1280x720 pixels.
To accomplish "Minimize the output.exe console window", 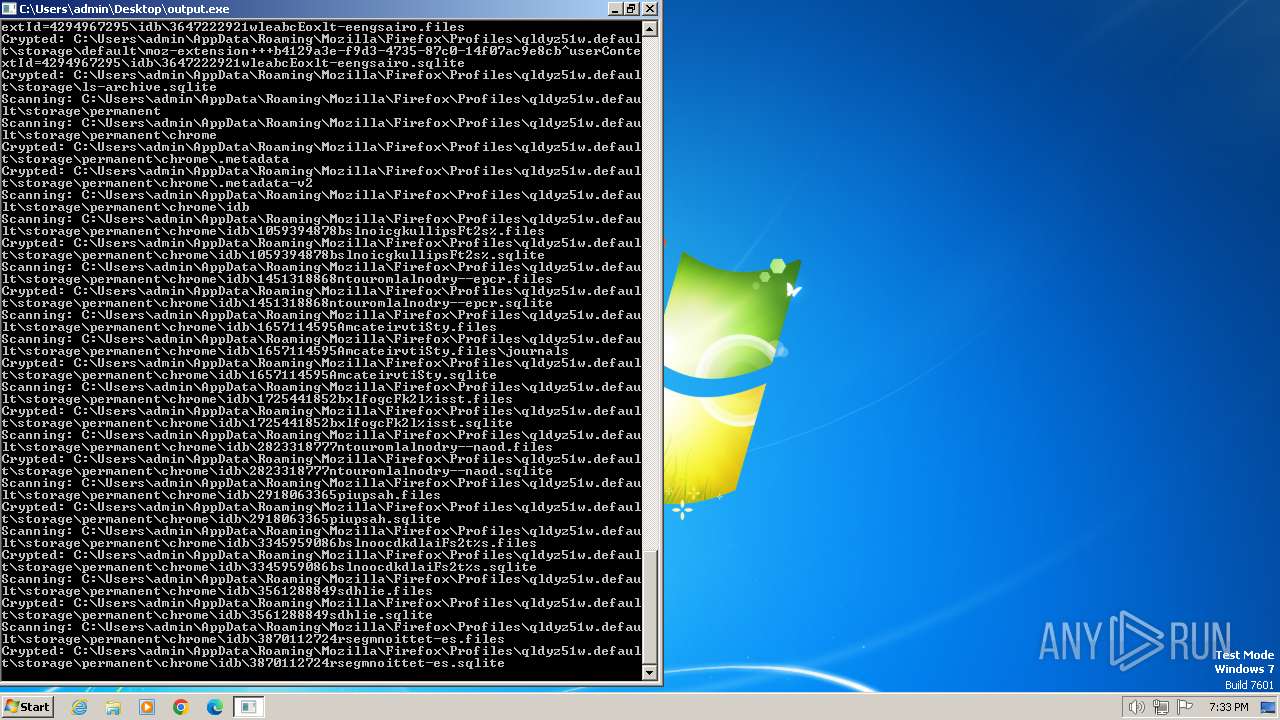I will pos(614,9).
